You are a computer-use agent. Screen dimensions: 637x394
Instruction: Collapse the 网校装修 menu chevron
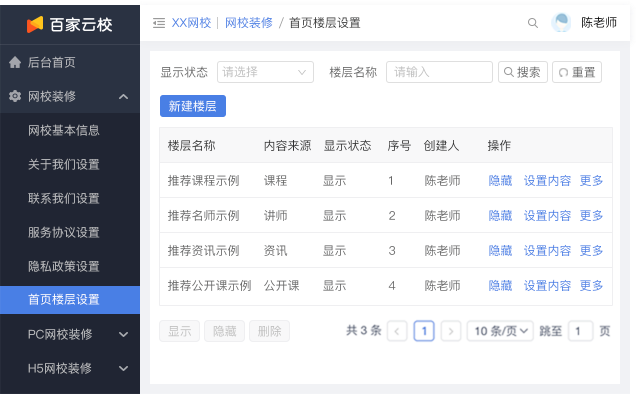click(x=124, y=97)
